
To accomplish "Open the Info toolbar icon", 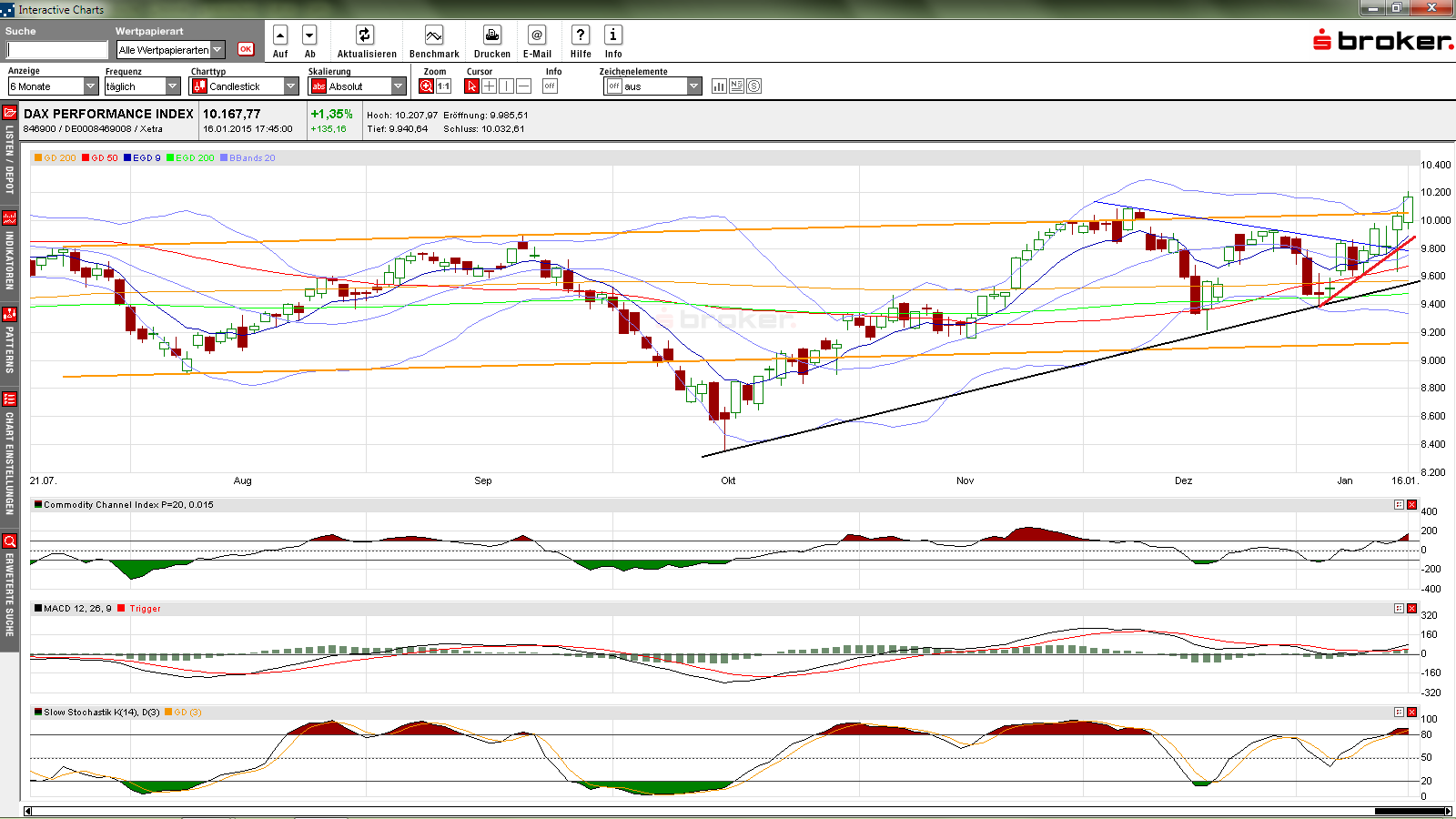I will 613,35.
